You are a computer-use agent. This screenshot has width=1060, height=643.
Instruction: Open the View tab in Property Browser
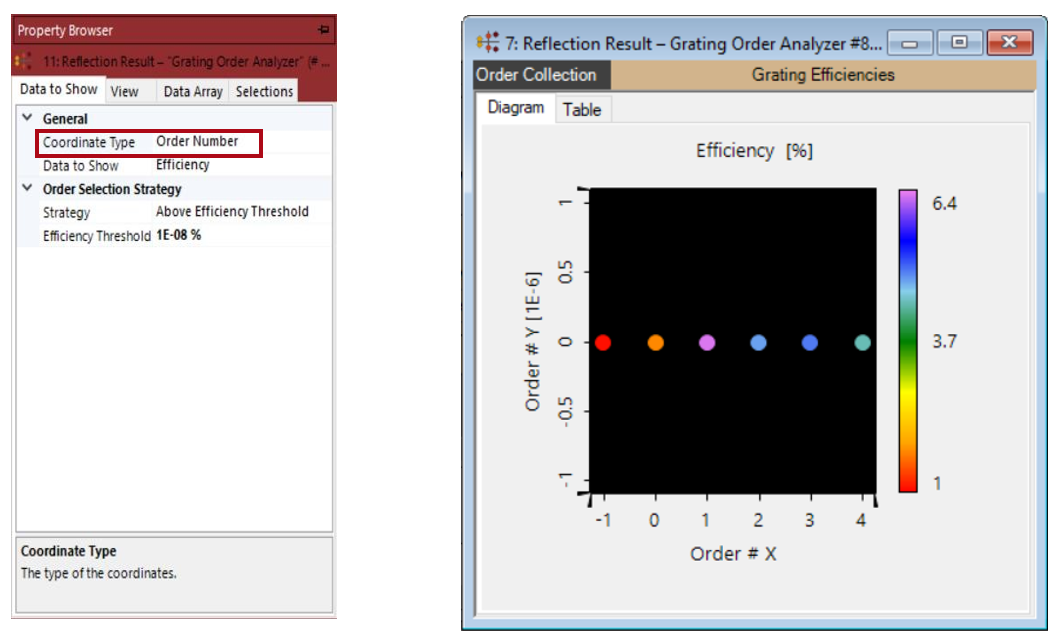[124, 91]
